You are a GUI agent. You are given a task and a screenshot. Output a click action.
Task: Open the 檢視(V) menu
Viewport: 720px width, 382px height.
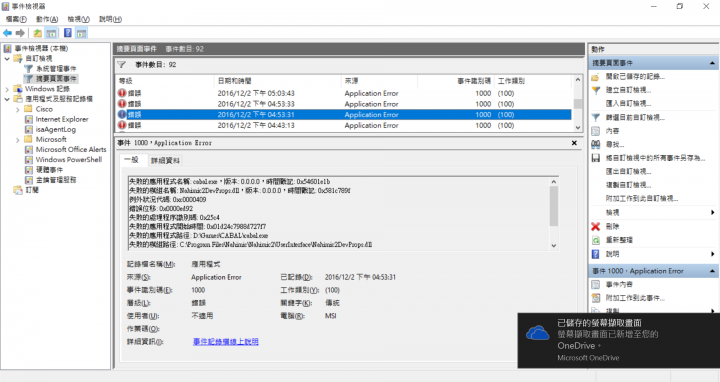(79, 19)
